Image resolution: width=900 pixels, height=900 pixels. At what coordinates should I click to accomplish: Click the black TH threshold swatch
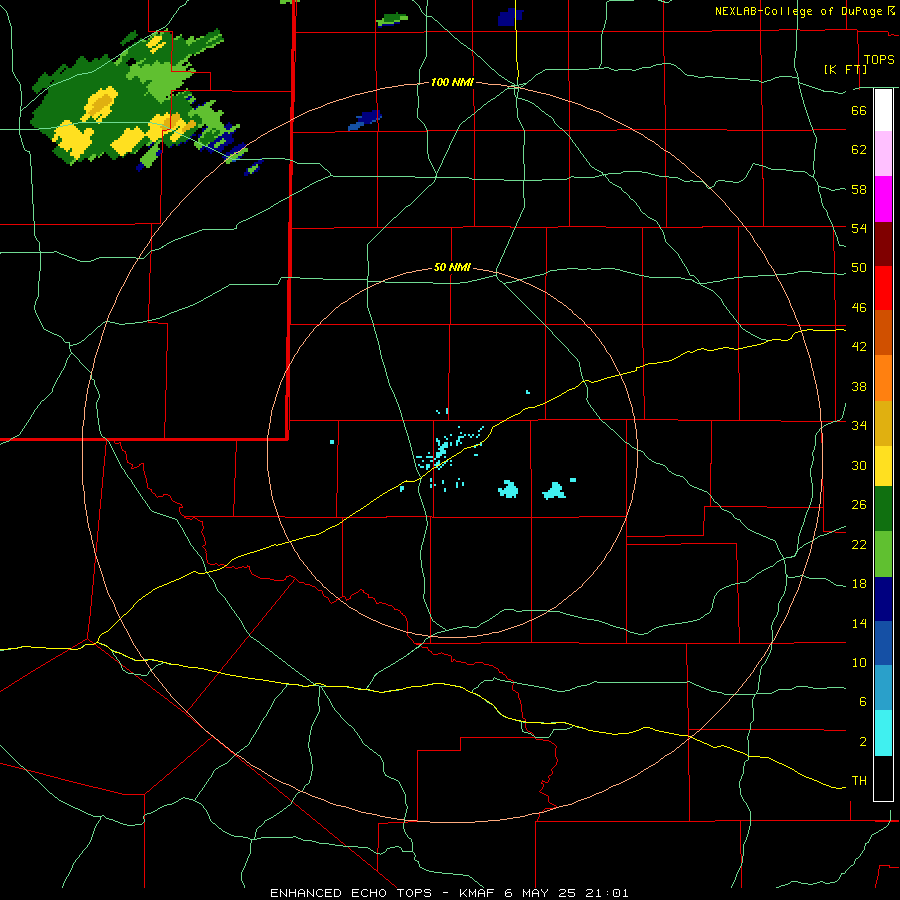[x=883, y=778]
